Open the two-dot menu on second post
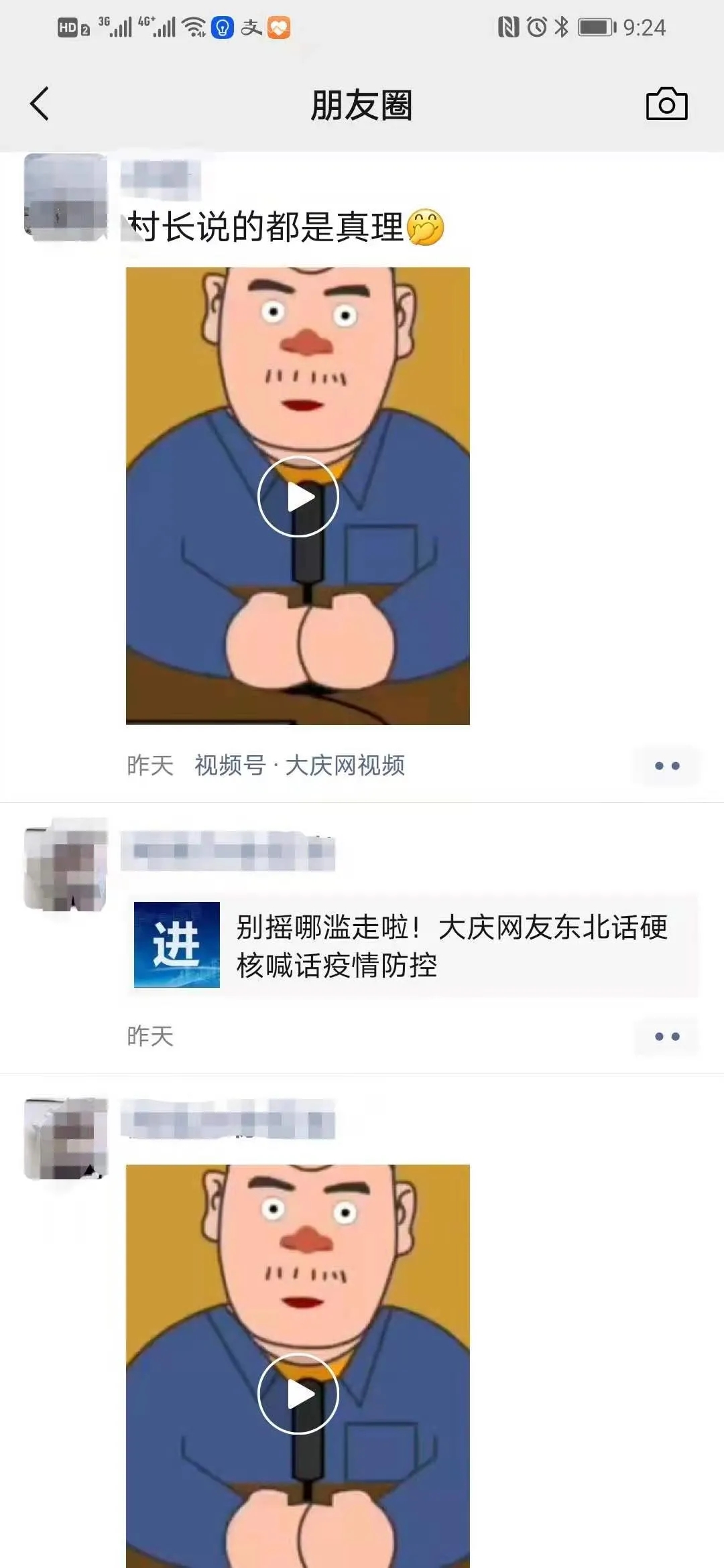 [667, 1036]
